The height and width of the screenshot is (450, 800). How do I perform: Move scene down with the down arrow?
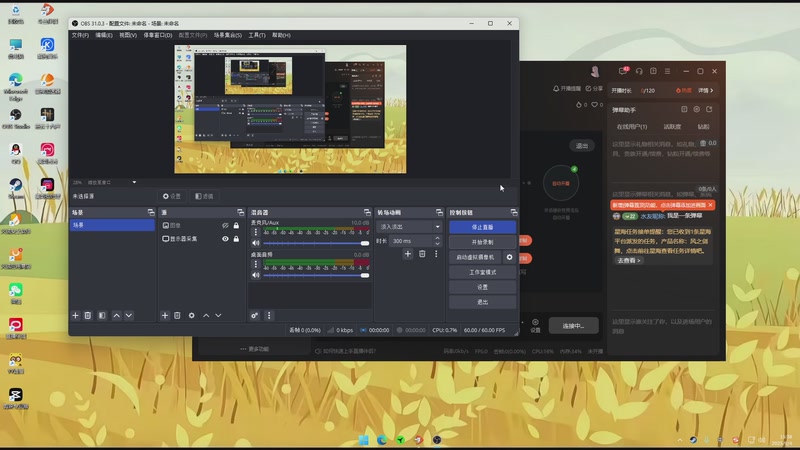coord(129,316)
